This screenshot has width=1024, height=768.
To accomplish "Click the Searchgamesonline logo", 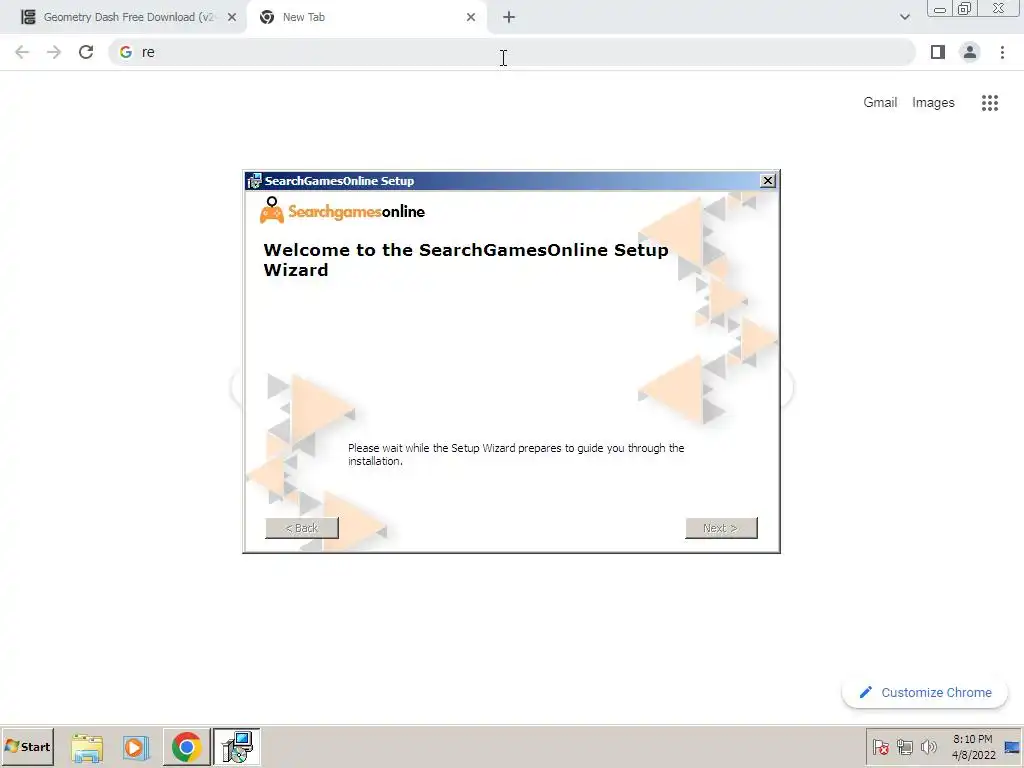I will [342, 210].
